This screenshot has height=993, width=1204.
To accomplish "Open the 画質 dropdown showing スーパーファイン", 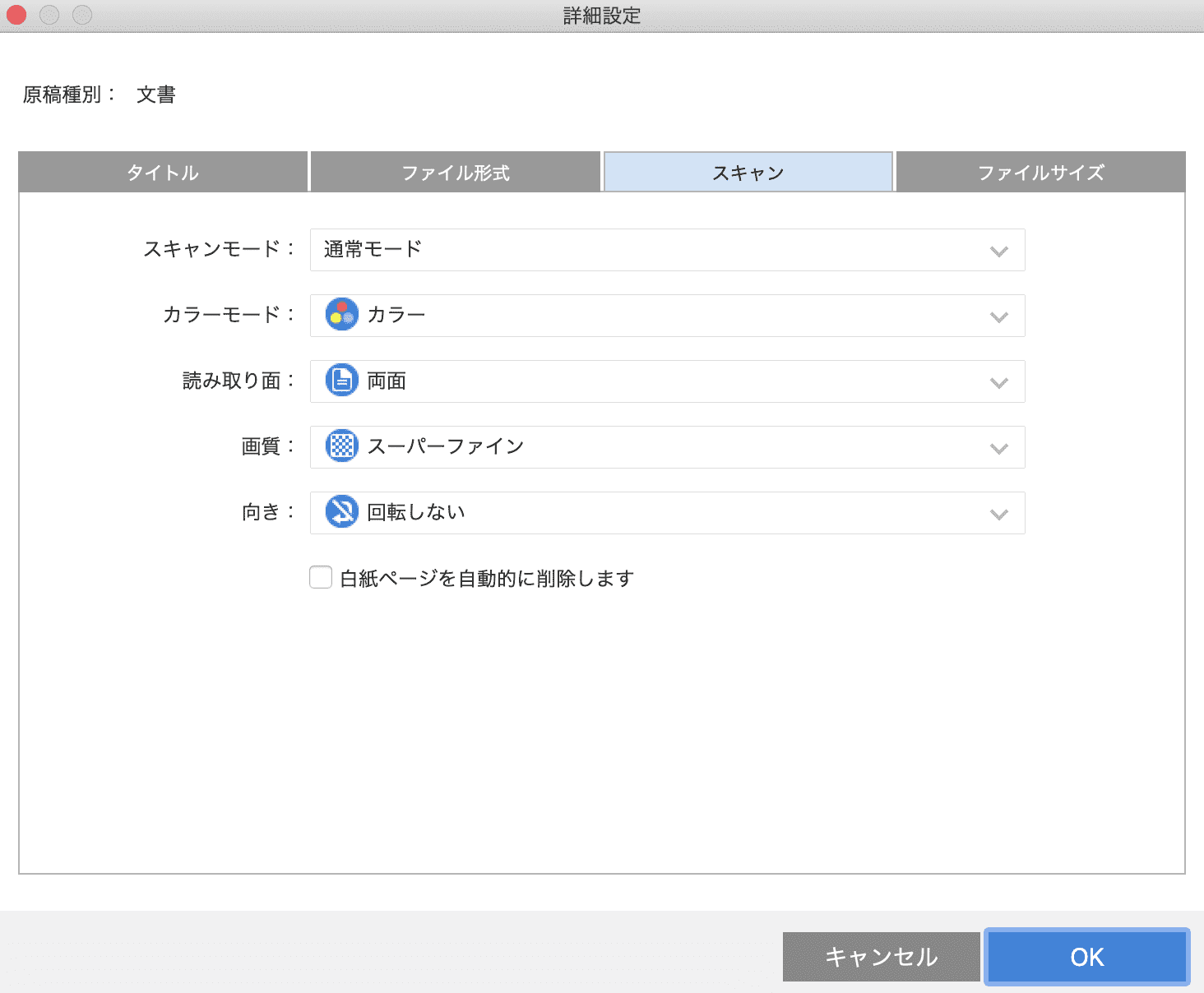I will [x=668, y=447].
